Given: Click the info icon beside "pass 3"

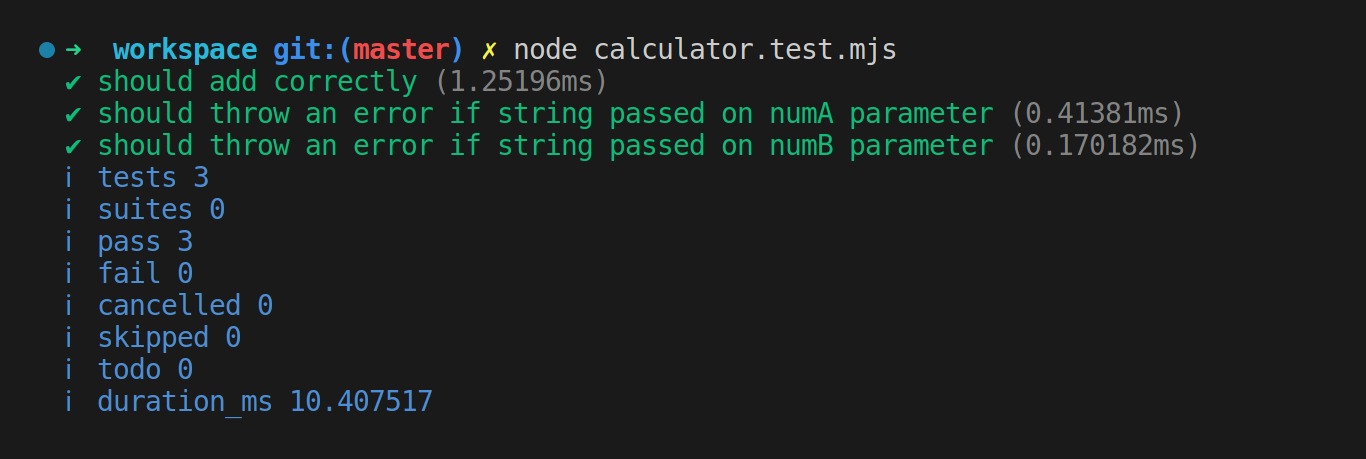Looking at the screenshot, I should [x=70, y=241].
